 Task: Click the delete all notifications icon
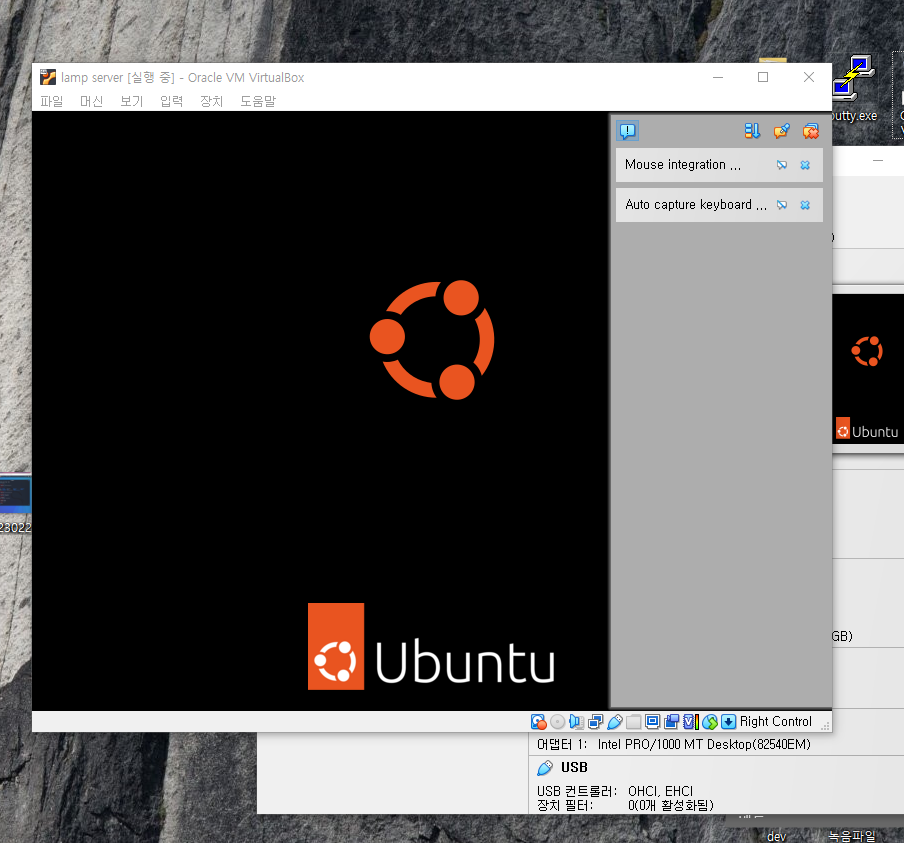click(x=811, y=131)
